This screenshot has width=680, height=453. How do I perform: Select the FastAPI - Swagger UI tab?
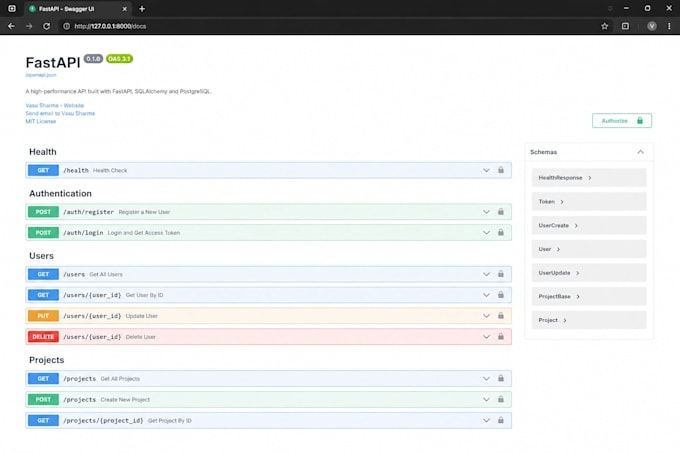77,9
